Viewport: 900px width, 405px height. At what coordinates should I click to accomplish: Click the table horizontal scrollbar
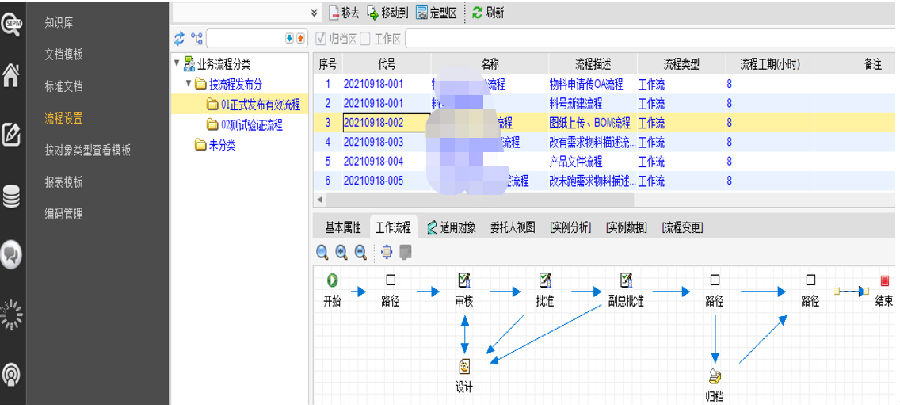(x=479, y=200)
